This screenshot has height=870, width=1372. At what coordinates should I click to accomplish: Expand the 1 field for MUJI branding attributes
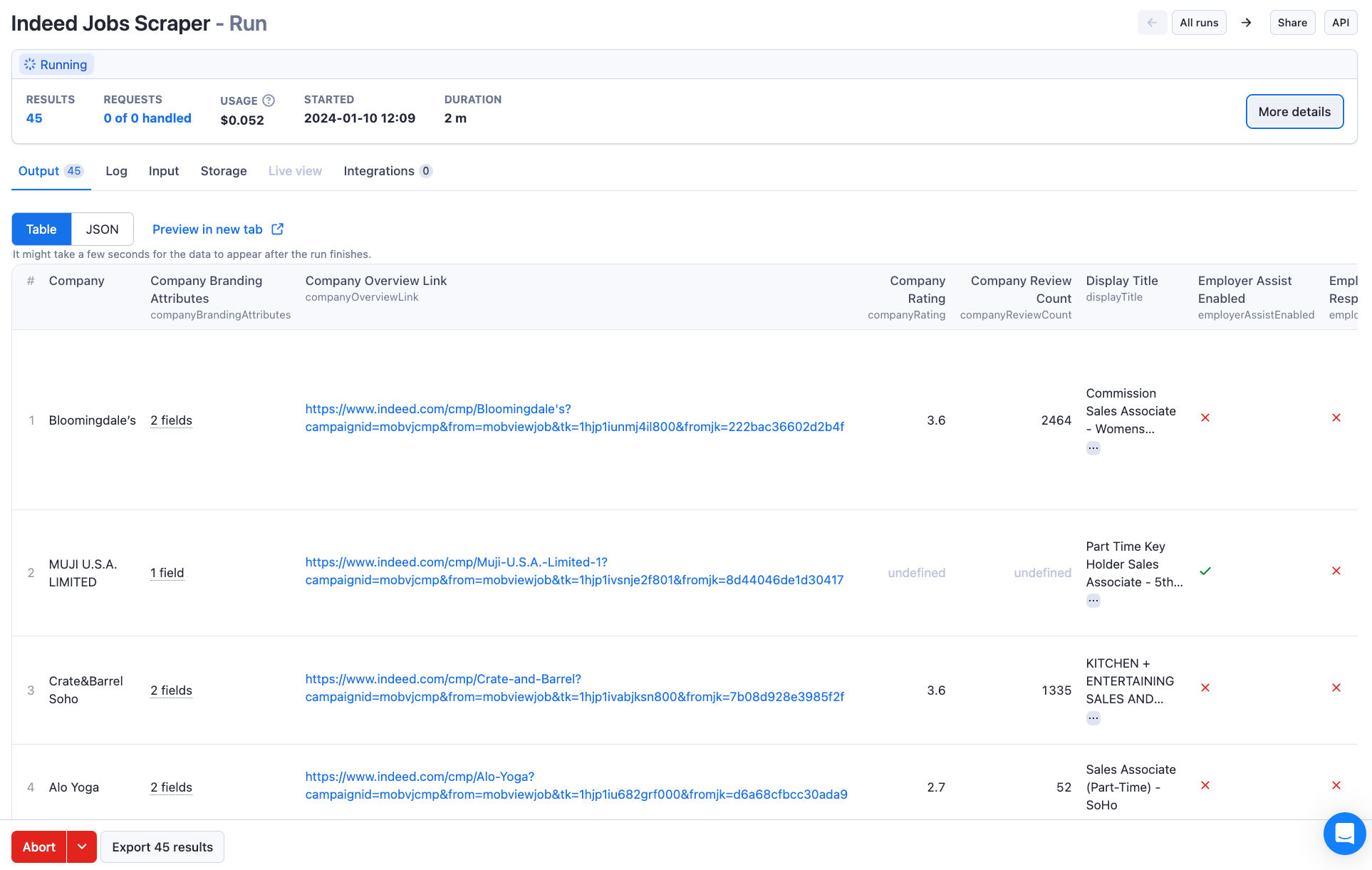coord(167,572)
